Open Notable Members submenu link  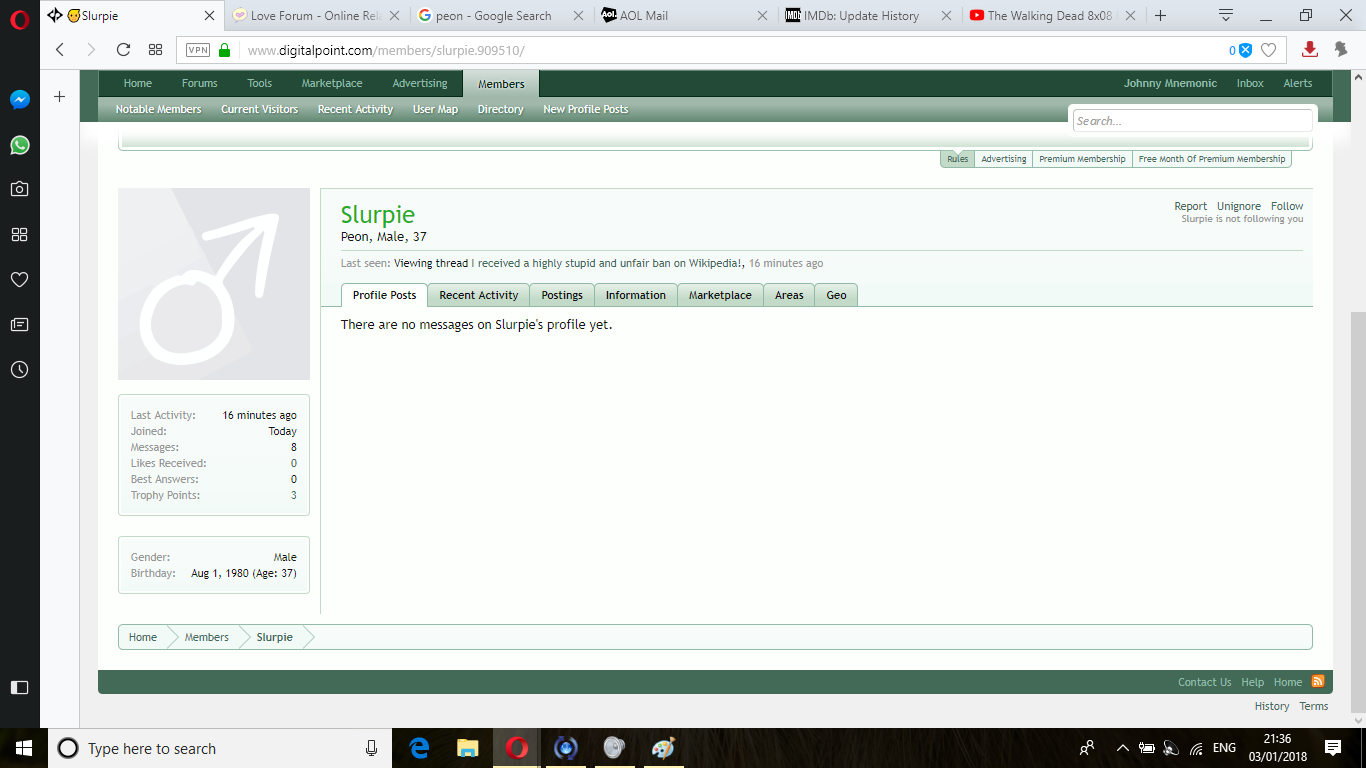(158, 109)
